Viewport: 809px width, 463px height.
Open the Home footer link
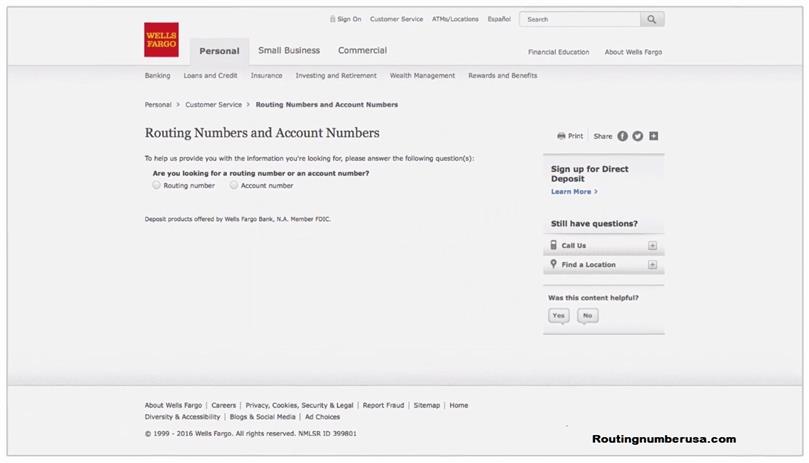[x=459, y=405]
